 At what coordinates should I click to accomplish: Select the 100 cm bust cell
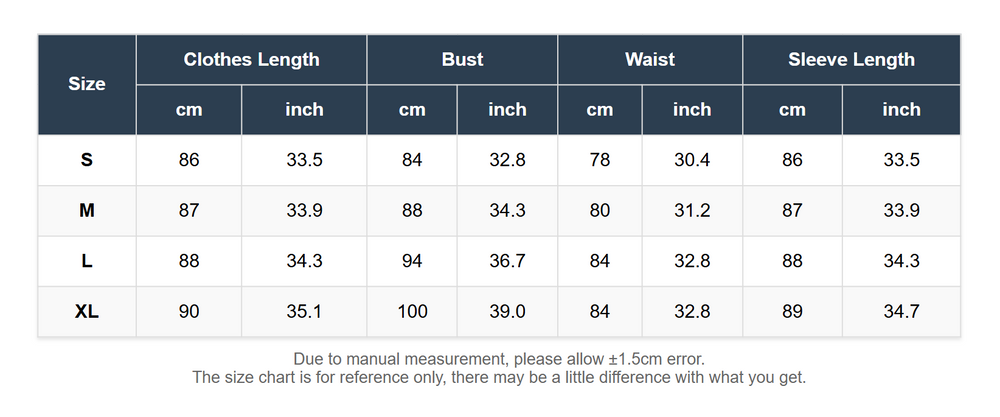412,312
